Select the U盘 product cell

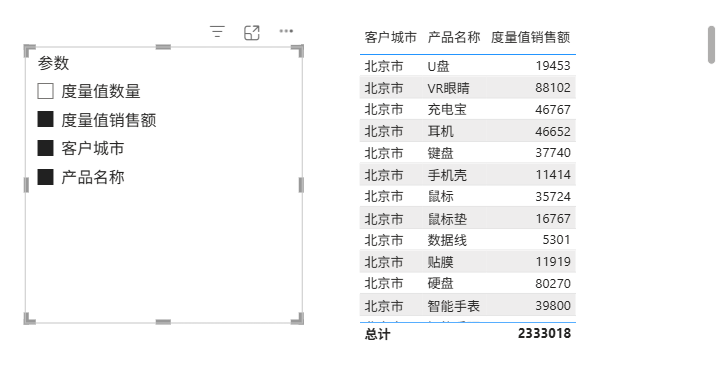(x=438, y=66)
